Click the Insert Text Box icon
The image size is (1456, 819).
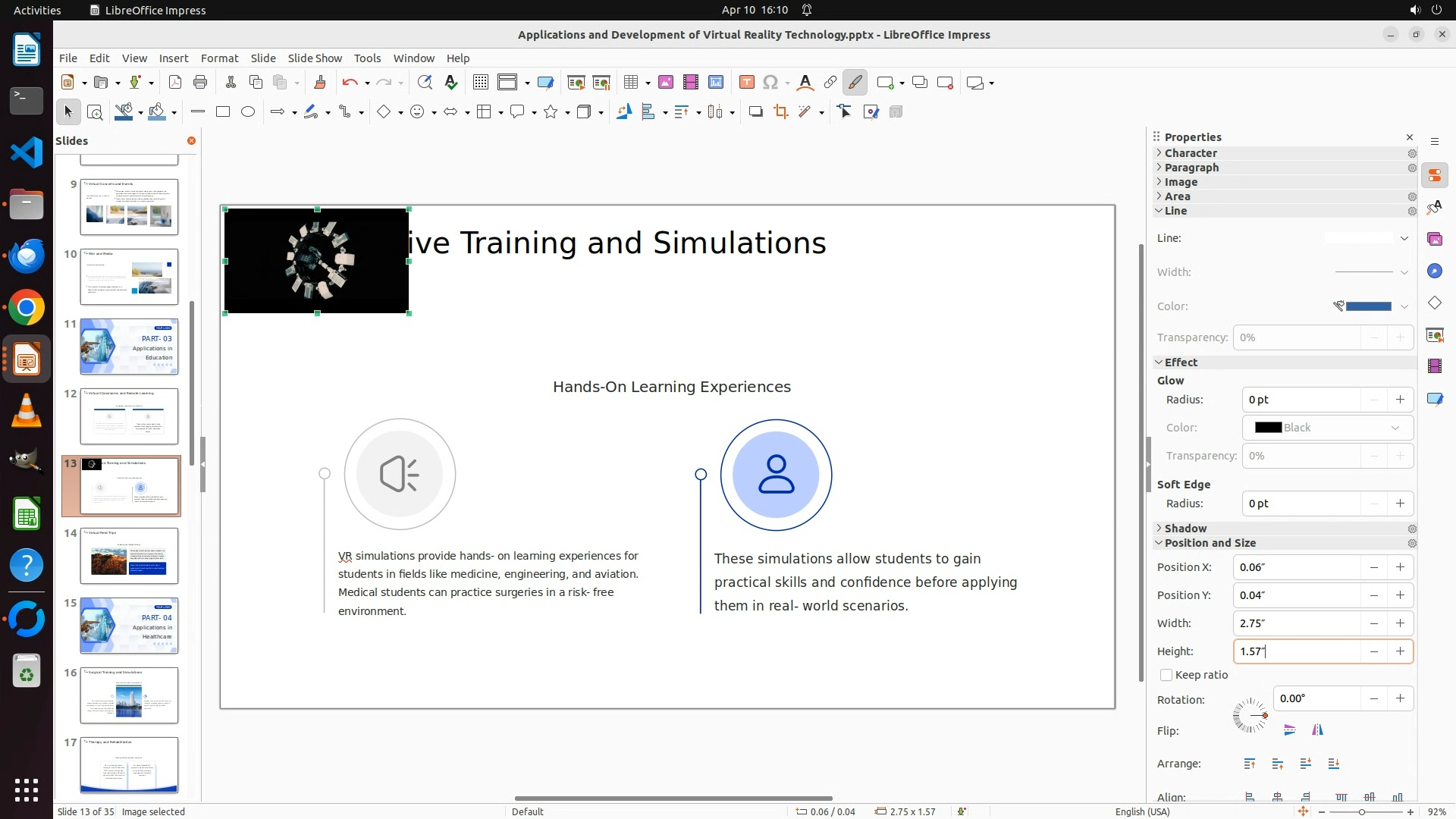point(746,83)
